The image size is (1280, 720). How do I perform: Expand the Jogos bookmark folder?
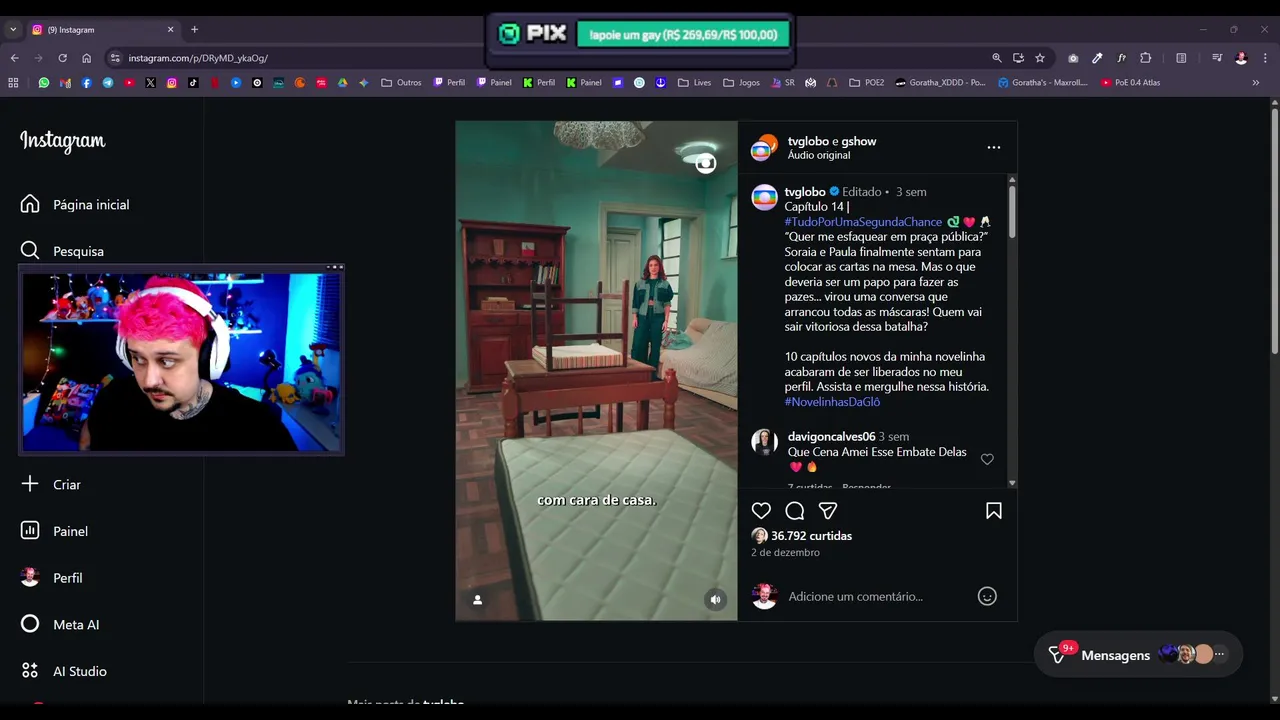coord(741,83)
